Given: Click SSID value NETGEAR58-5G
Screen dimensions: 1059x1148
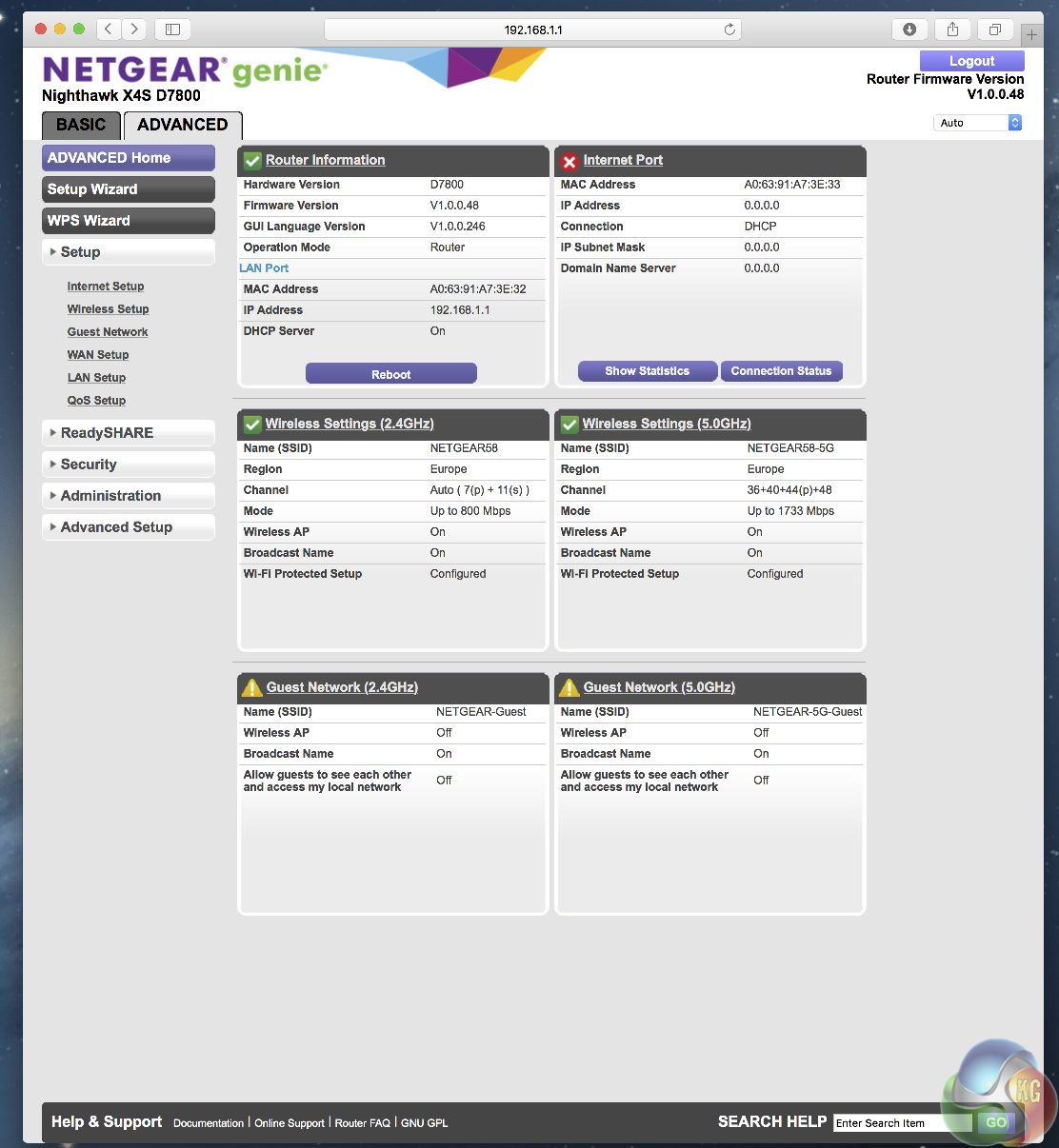Looking at the screenshot, I should [790, 448].
